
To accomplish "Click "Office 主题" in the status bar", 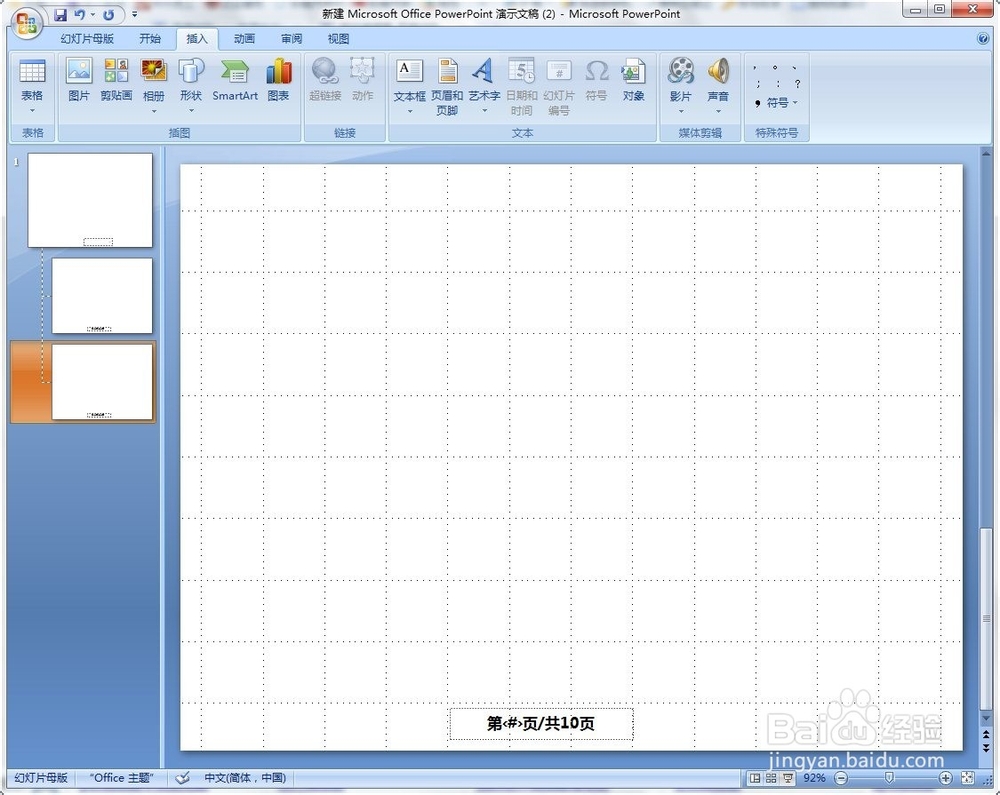I will click(121, 778).
